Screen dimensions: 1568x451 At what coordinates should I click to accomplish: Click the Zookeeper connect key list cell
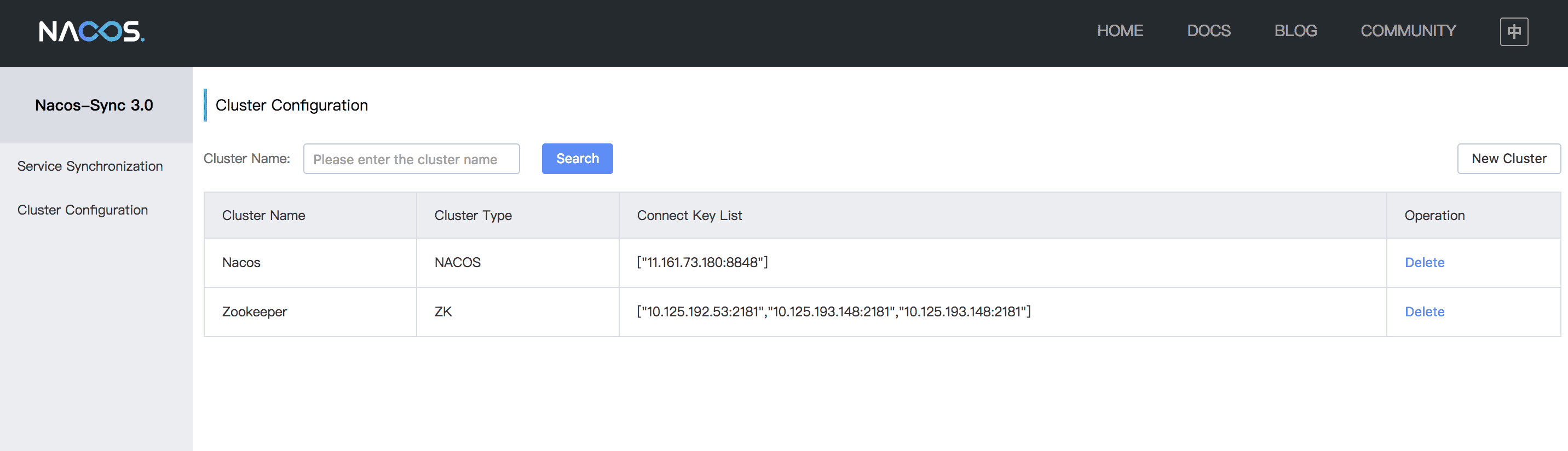(833, 311)
